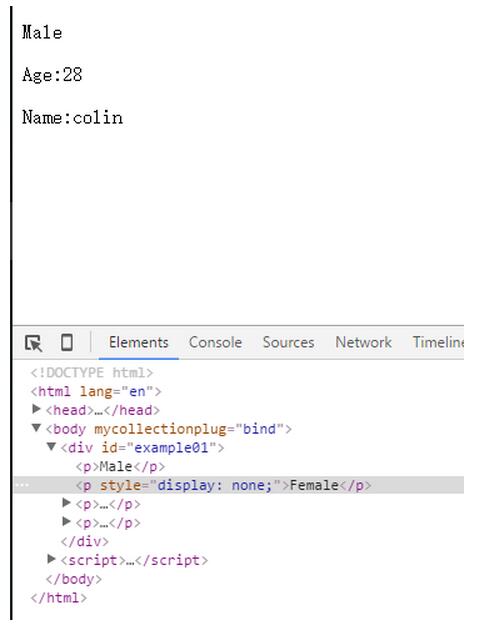Image resolution: width=484 pixels, height=635 pixels.
Task: Expand the collapsed head element
Action: point(36,409)
